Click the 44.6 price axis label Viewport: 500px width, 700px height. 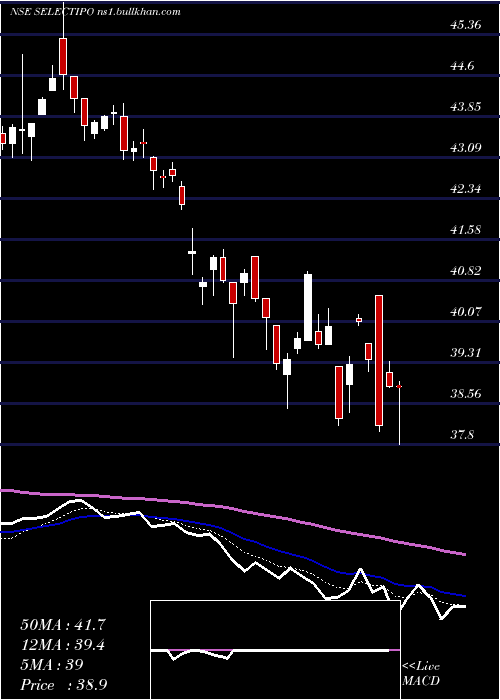(x=463, y=66)
